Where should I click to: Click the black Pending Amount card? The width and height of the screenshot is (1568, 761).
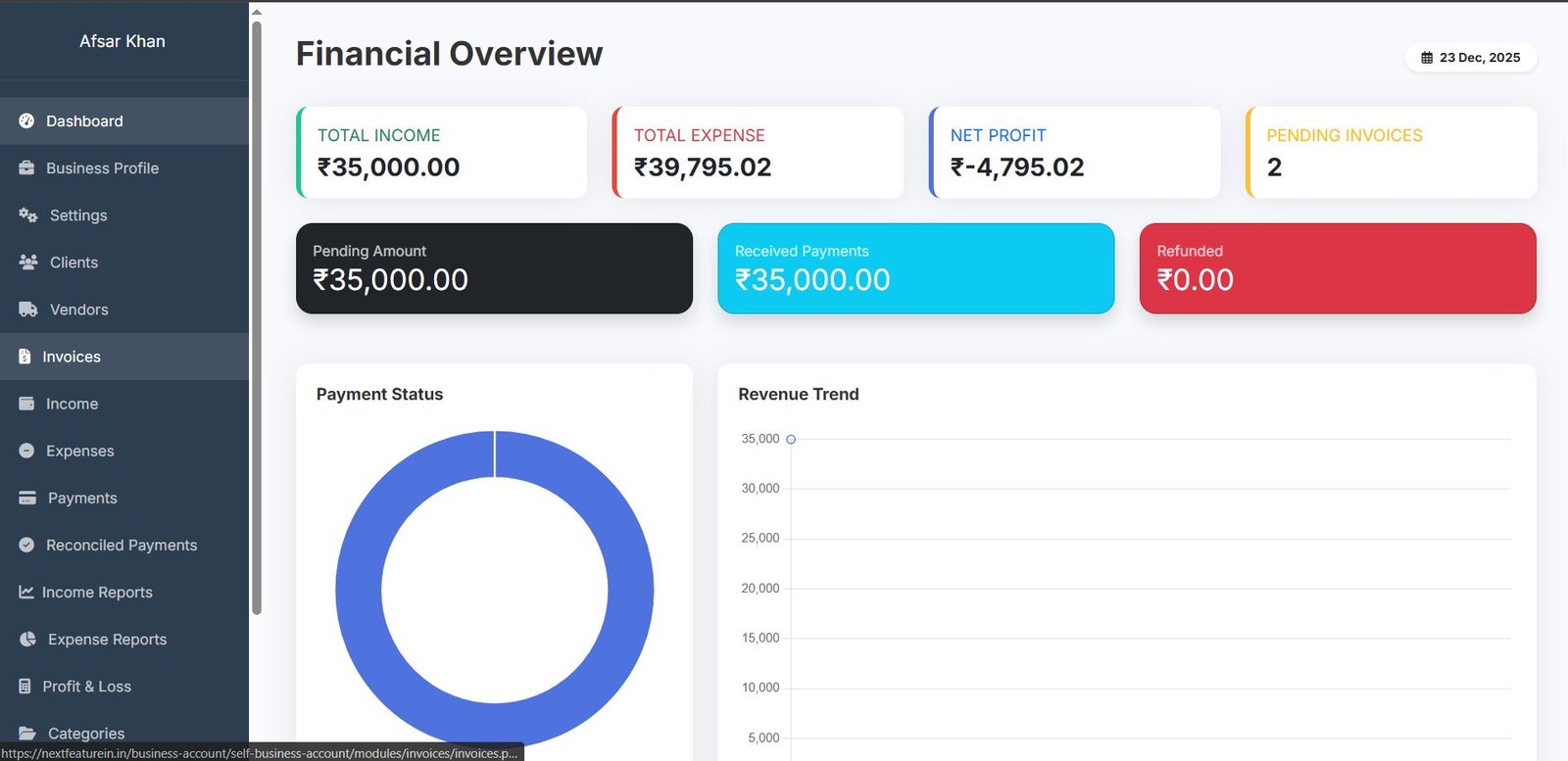494,268
